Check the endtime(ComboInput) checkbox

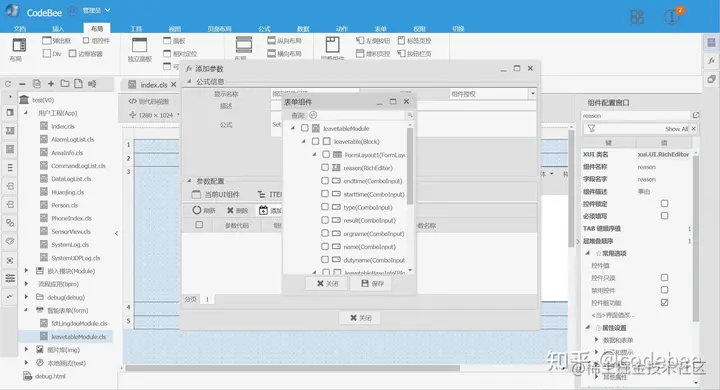325,181
